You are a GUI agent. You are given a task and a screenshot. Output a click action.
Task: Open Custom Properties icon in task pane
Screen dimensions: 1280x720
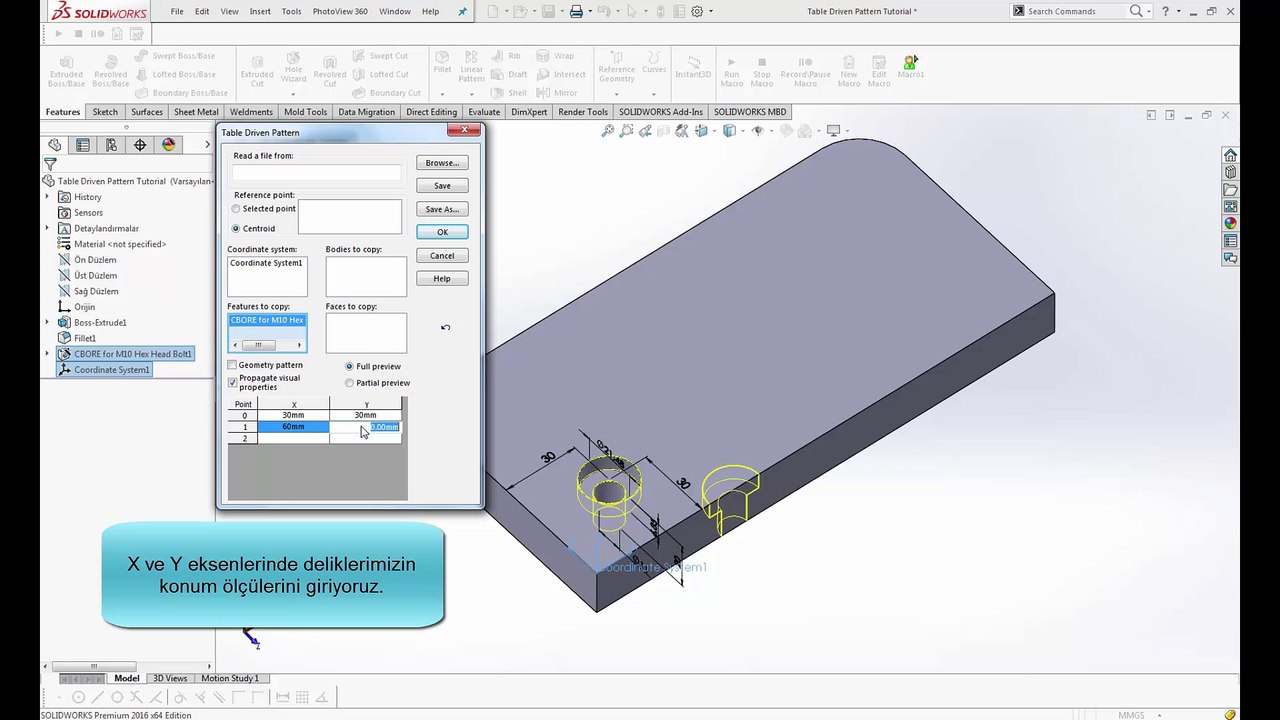(1230, 241)
